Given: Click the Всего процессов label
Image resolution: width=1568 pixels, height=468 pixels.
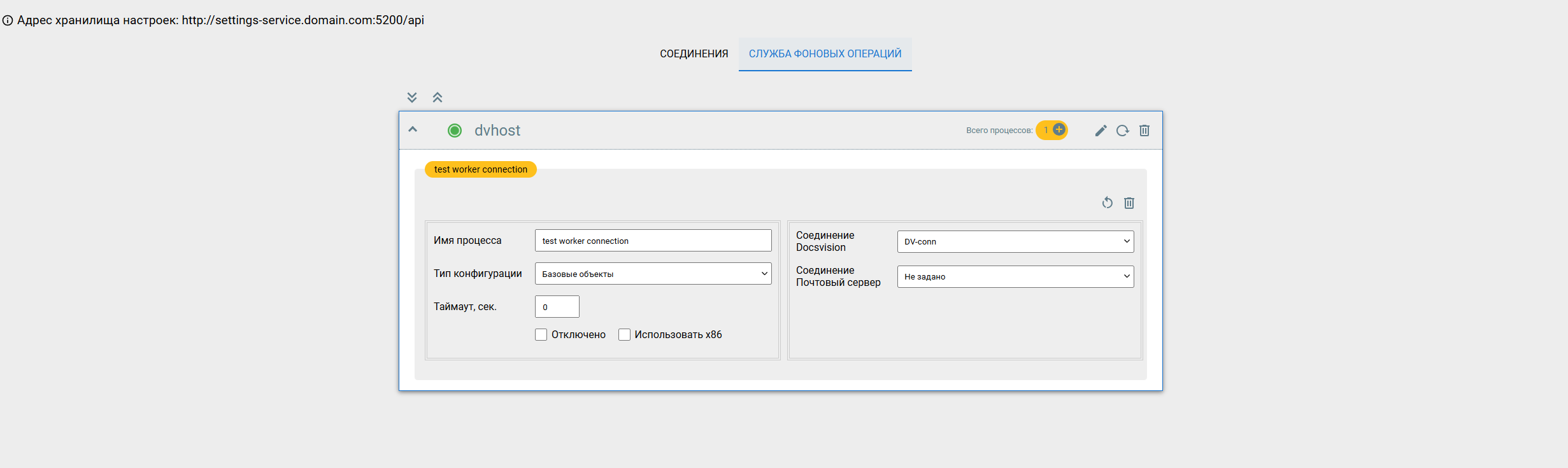Looking at the screenshot, I should click(999, 131).
